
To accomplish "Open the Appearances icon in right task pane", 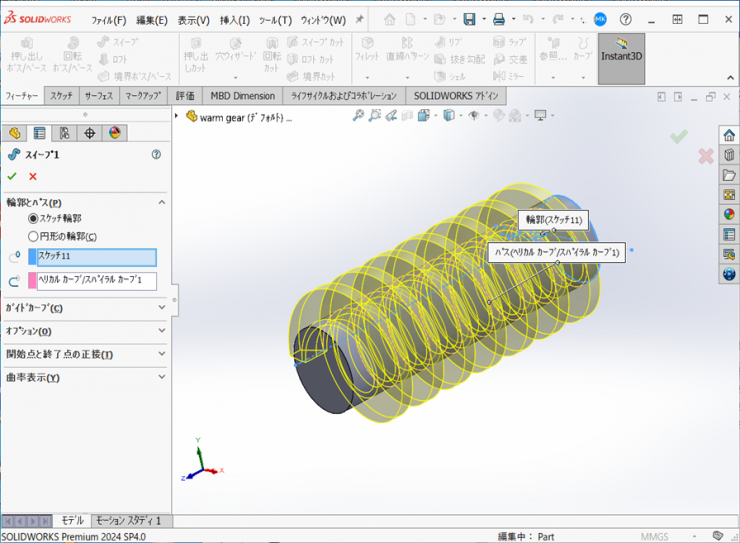I will [x=729, y=214].
